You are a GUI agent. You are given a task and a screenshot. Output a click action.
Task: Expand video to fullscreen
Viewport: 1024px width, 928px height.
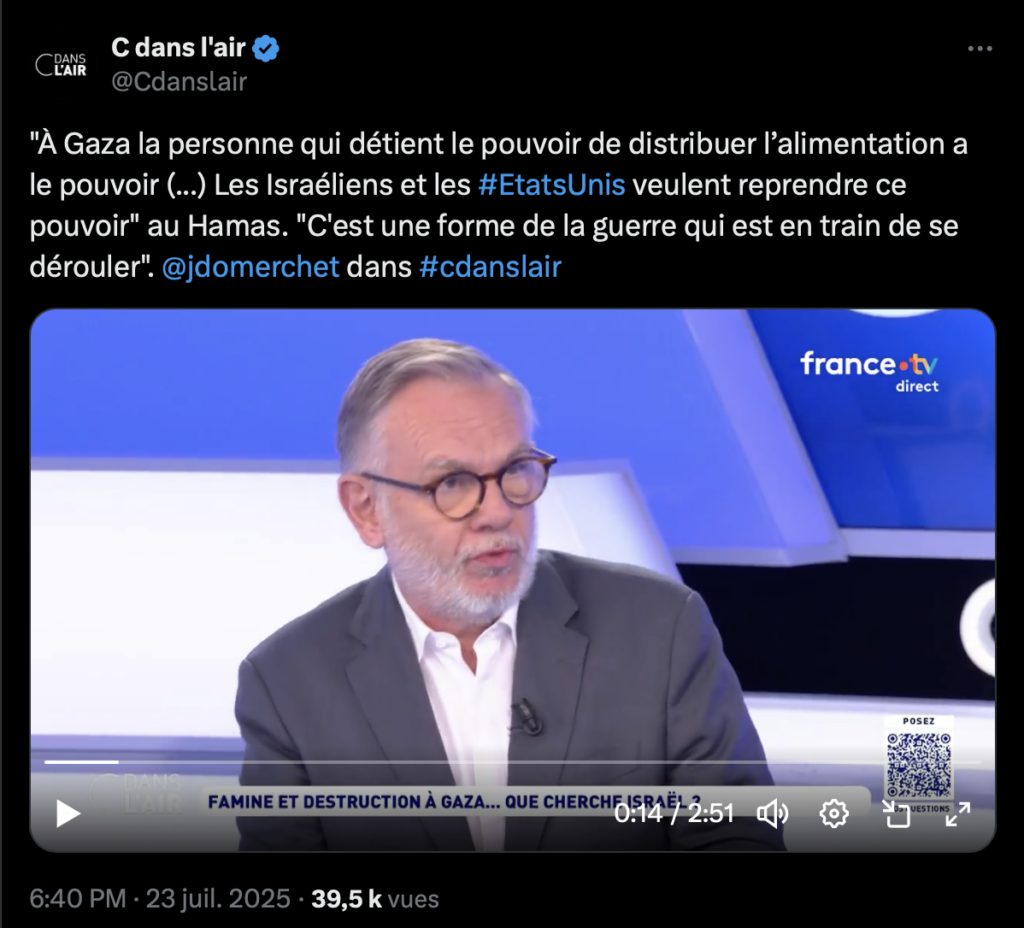point(958,814)
